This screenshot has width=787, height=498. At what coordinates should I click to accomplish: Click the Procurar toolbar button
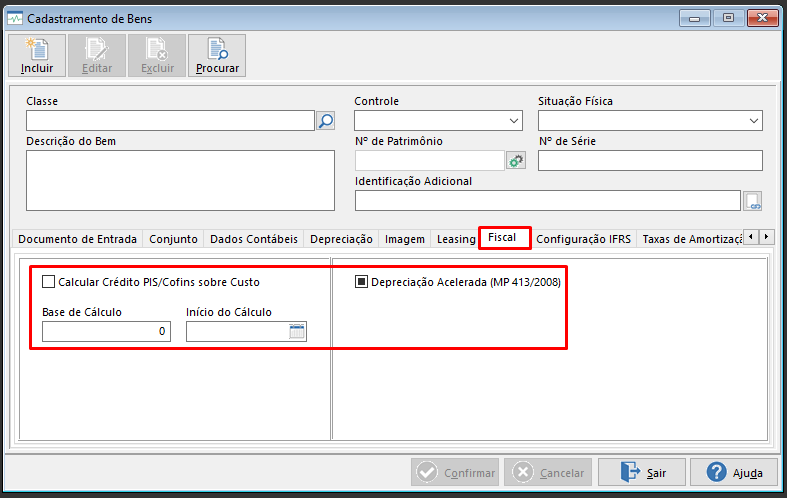217,56
